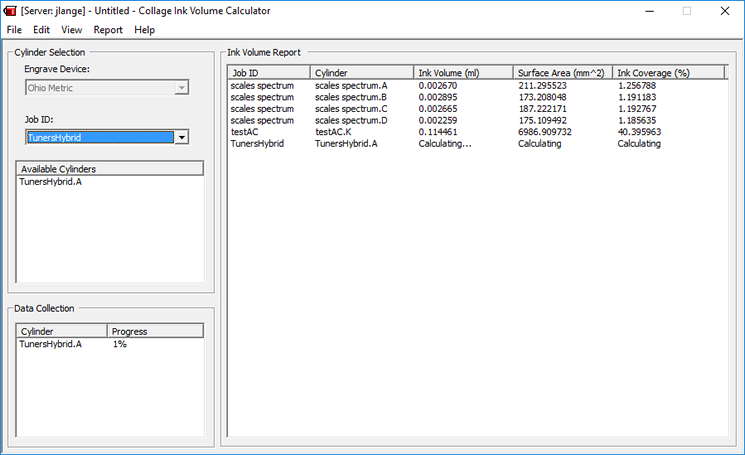
Task: Open the Report menu
Action: (108, 30)
